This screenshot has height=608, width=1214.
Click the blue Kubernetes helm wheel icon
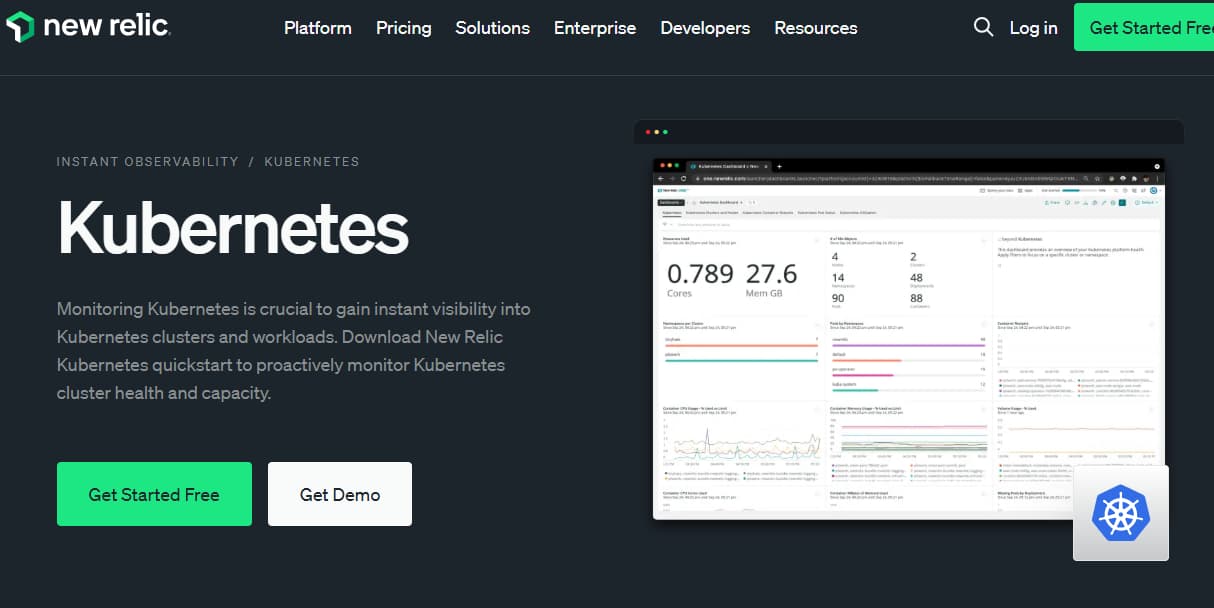point(1121,513)
